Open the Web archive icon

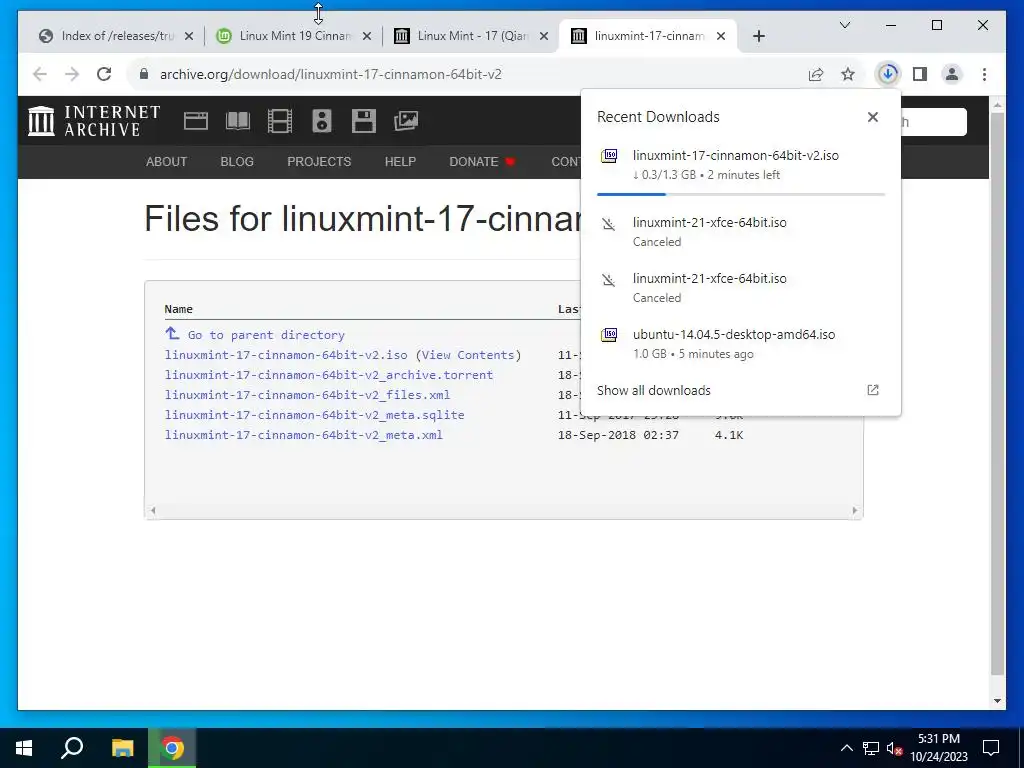(196, 121)
